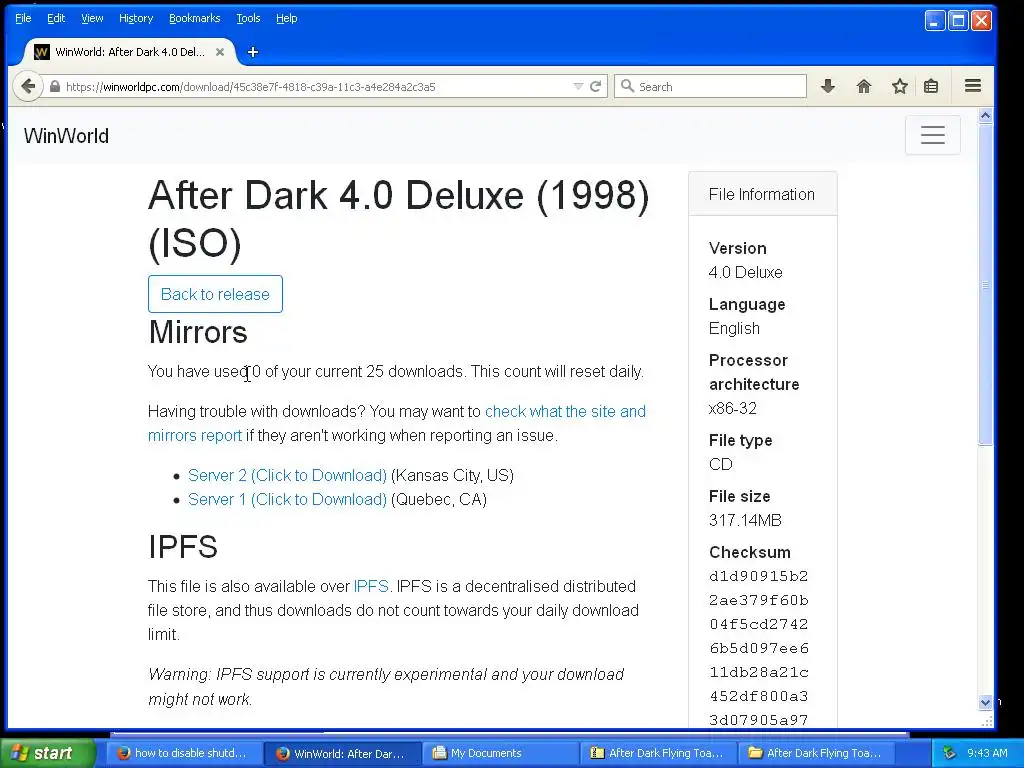The height and width of the screenshot is (768, 1024).
Task: Open check what the site and mirrors report link
Action: (x=396, y=423)
